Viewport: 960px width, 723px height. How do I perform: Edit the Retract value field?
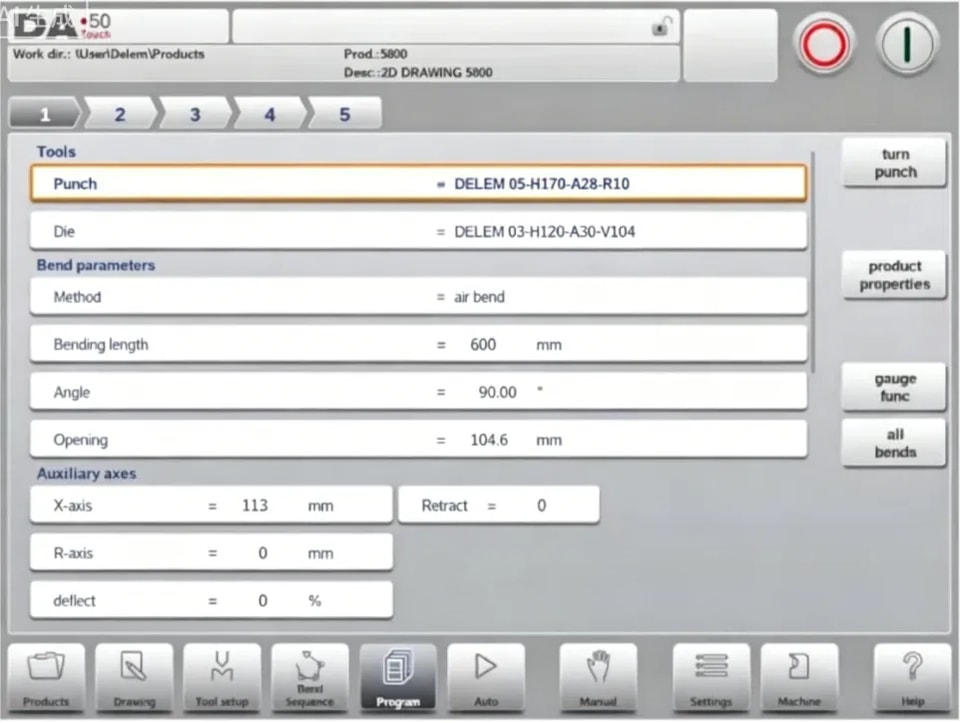coord(499,505)
